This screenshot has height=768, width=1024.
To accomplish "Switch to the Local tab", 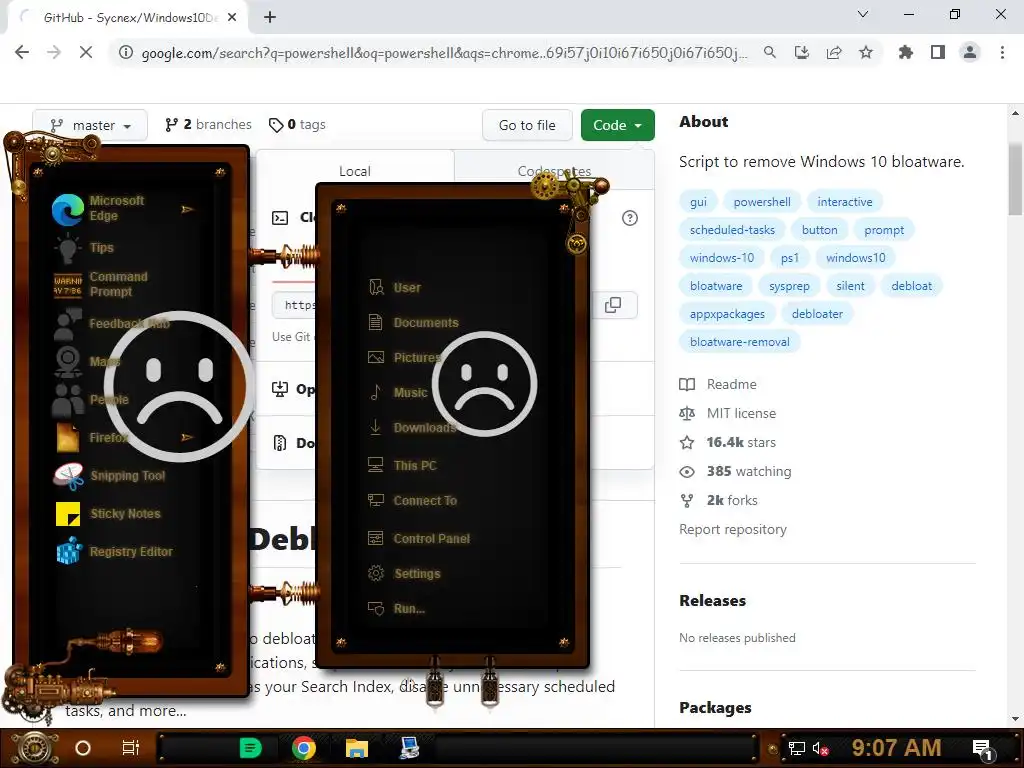I will [355, 170].
